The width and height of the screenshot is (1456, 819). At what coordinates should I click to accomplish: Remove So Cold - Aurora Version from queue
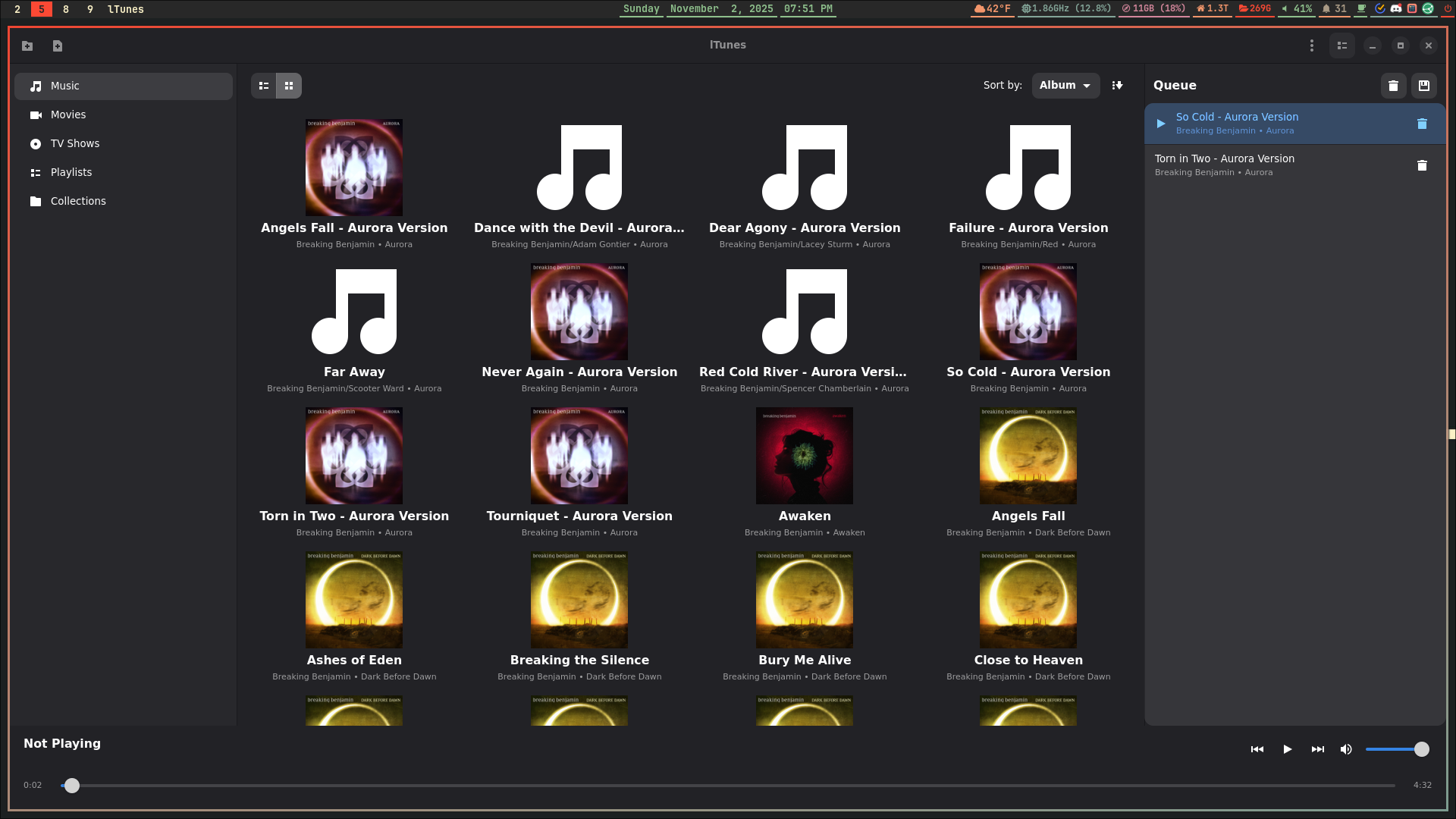click(x=1422, y=124)
